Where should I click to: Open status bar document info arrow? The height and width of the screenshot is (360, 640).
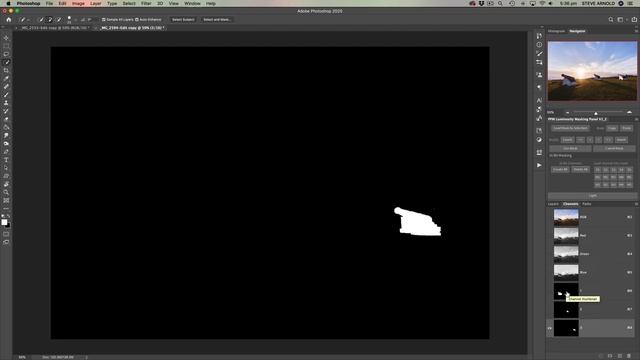[x=87, y=357]
